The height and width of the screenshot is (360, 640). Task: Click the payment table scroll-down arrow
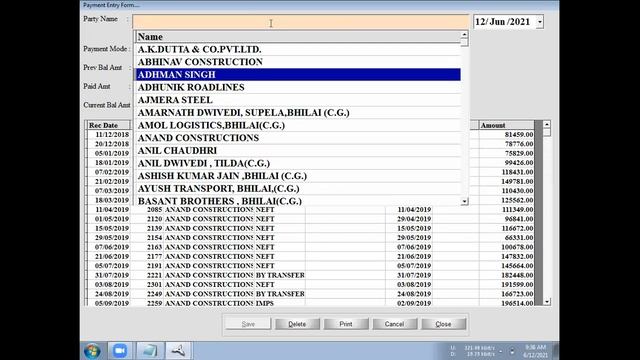[547, 302]
